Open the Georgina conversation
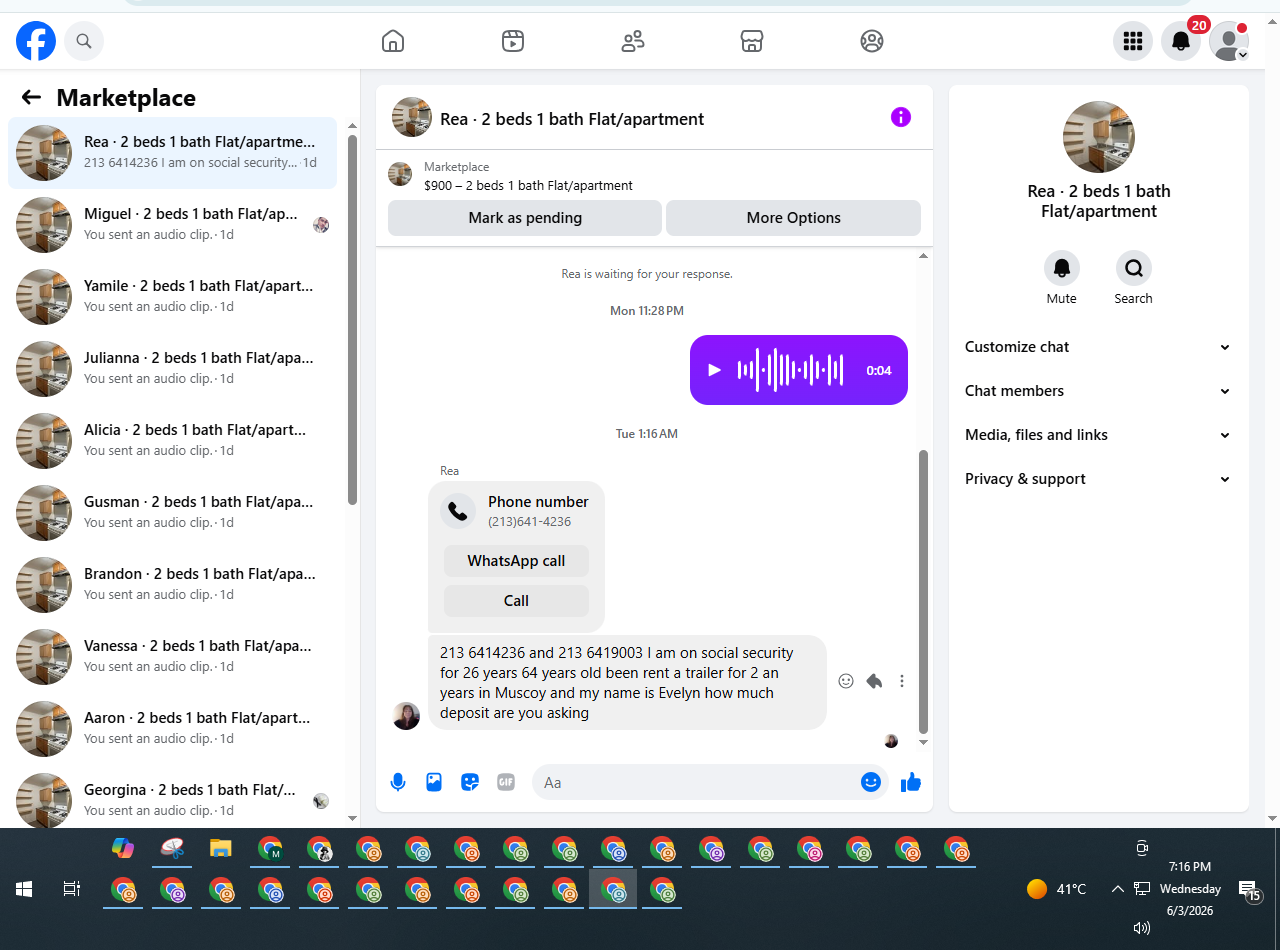 pyautogui.click(x=172, y=798)
